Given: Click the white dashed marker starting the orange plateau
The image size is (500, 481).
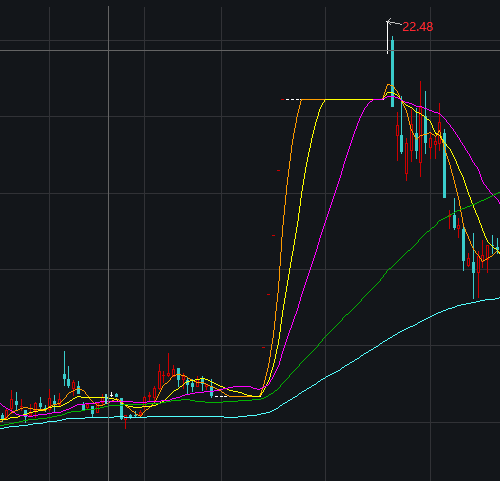Looking at the screenshot, I should (293, 99).
